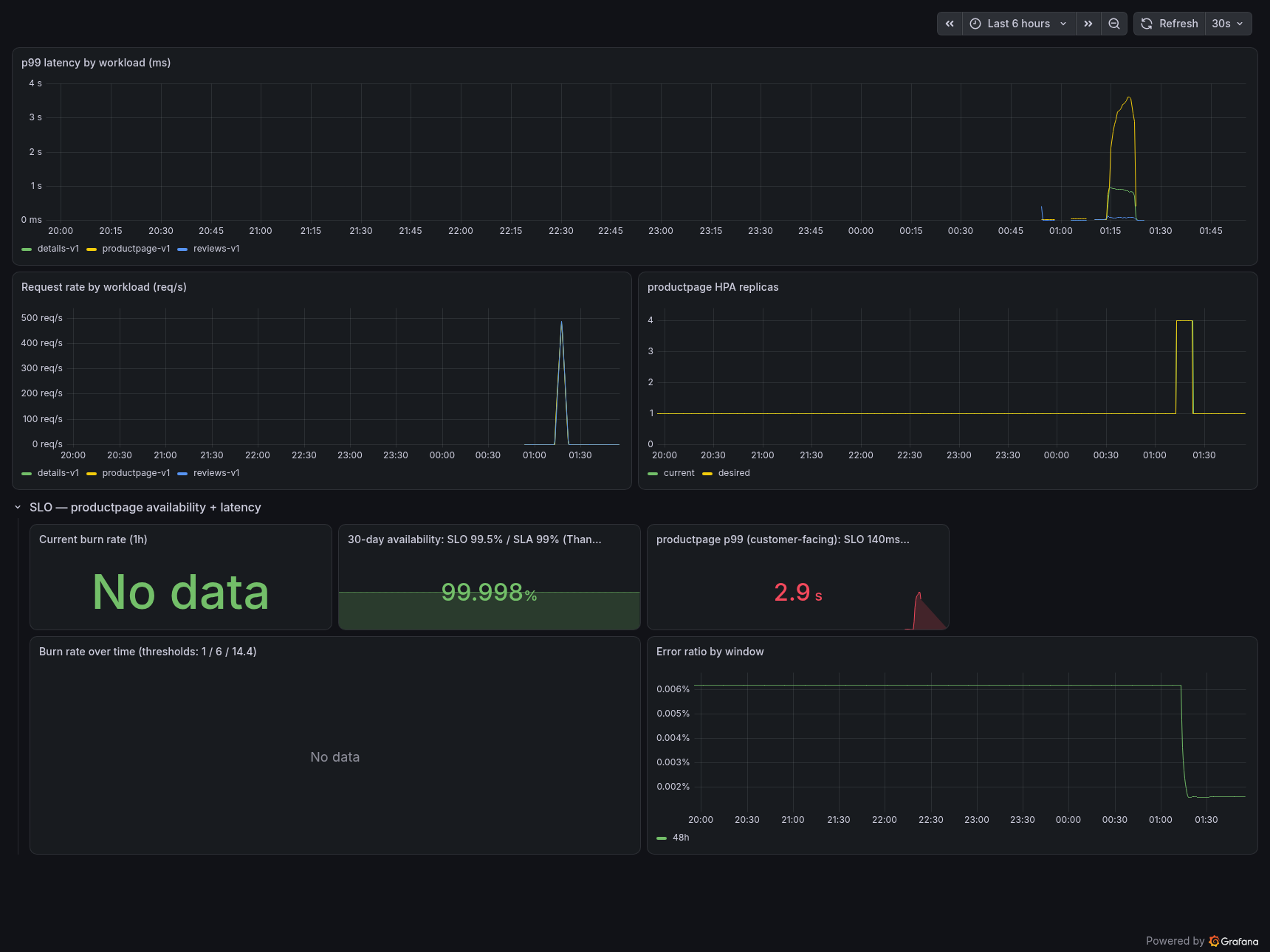Toggle reviews-v1 series in p99 latency legend
The image size is (1270, 952).
coord(216,249)
